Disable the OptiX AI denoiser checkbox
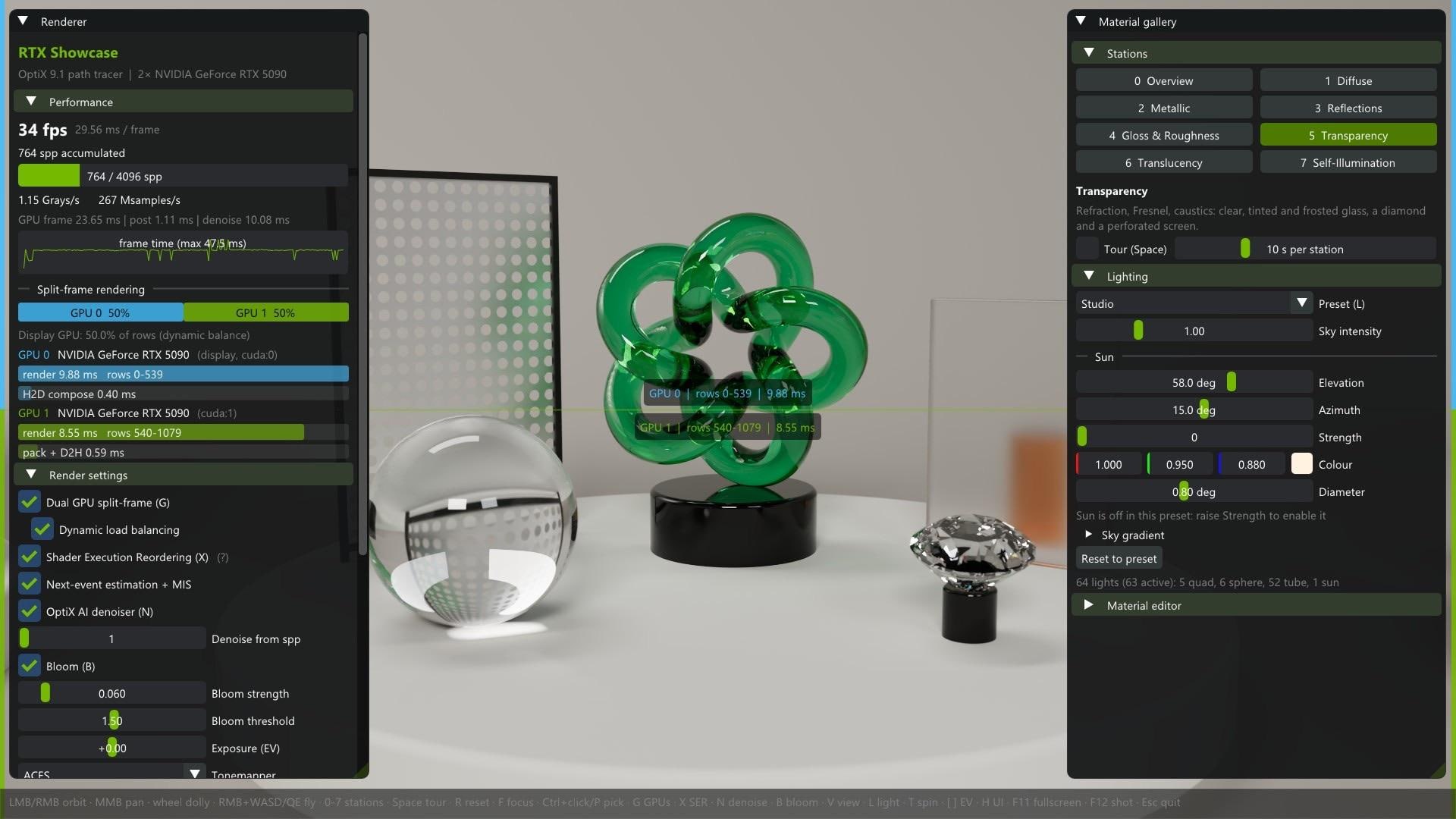This screenshot has width=1456, height=819. [x=30, y=611]
